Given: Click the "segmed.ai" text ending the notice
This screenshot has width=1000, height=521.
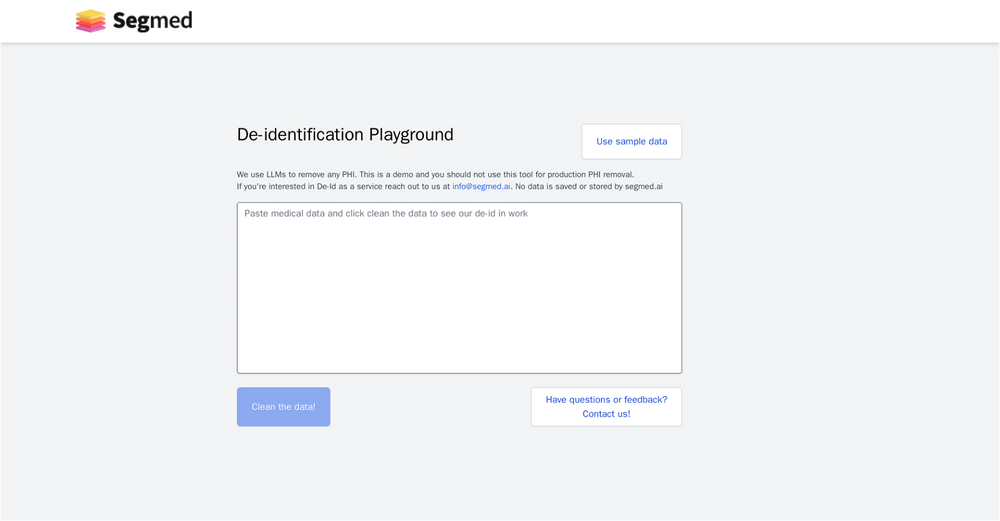Looking at the screenshot, I should pyautogui.click(x=644, y=186).
